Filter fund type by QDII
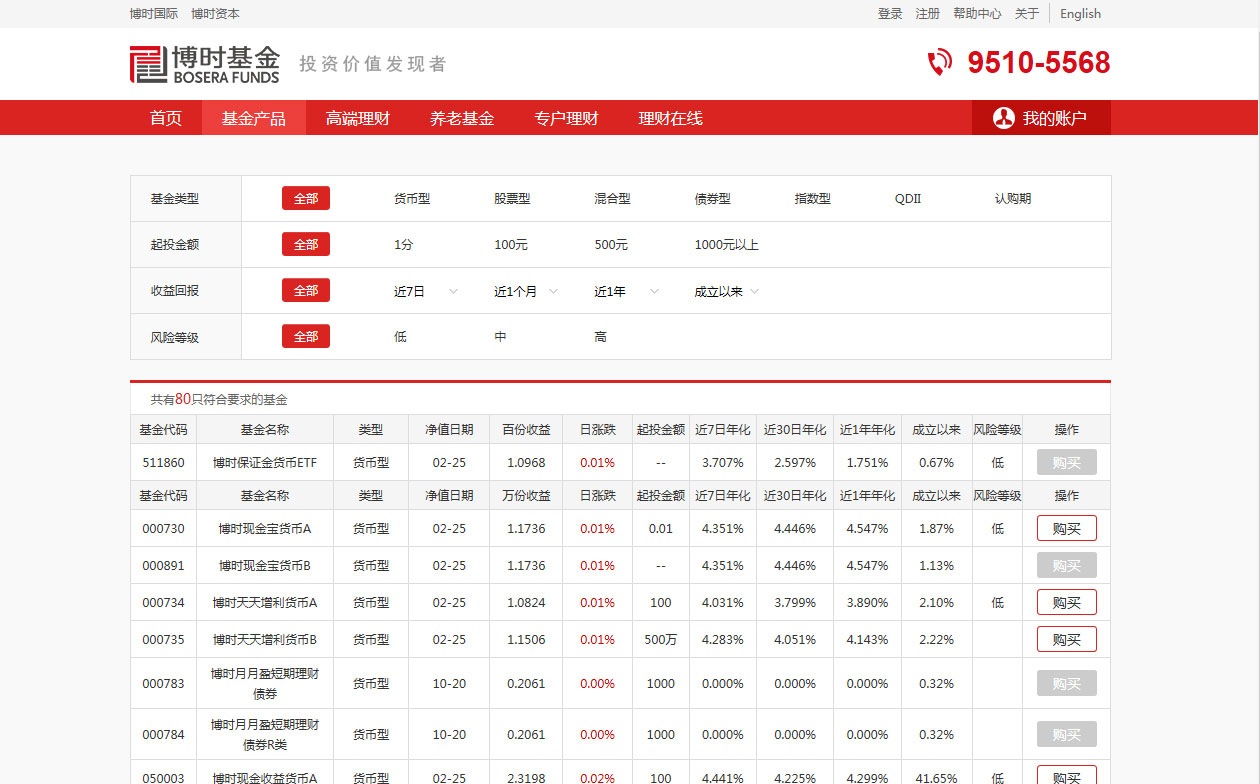Viewport: 1260px width, 784px height. point(908,199)
